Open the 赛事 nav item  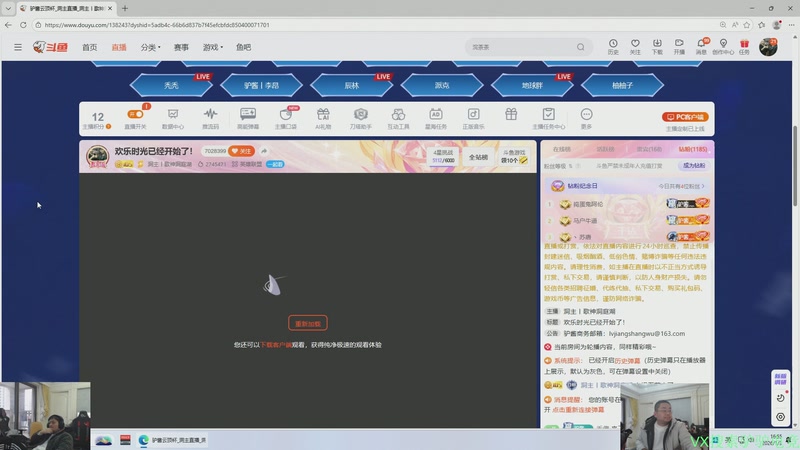(181, 47)
